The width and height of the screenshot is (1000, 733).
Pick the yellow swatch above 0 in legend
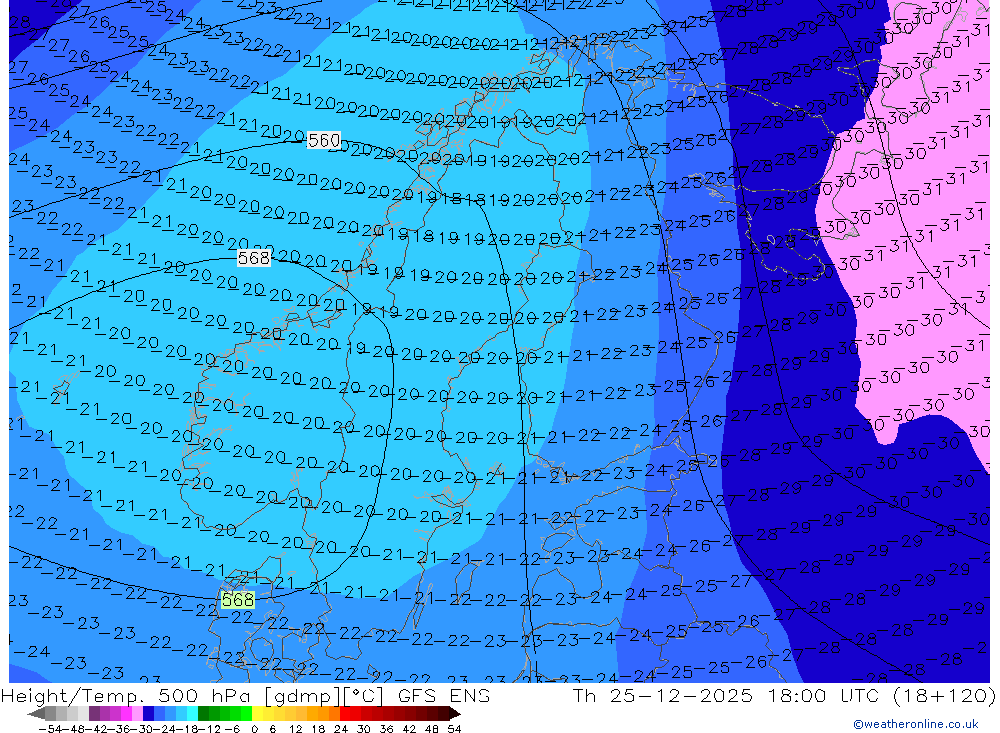point(257,713)
